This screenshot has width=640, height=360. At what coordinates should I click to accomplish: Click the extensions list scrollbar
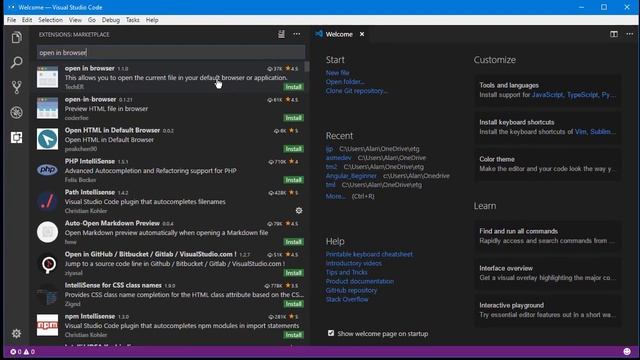tap(307, 66)
